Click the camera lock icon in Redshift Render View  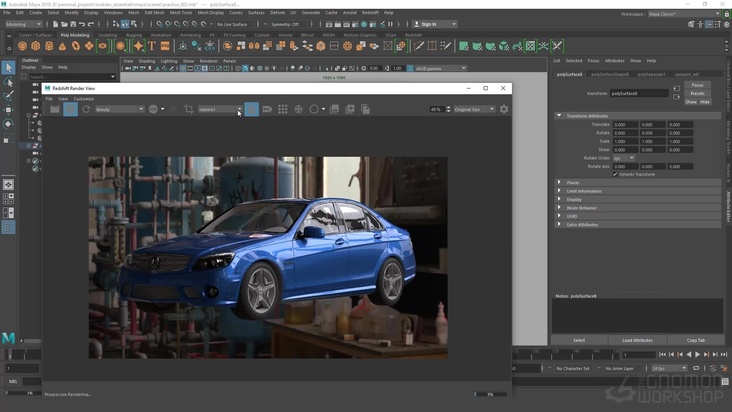coord(267,109)
